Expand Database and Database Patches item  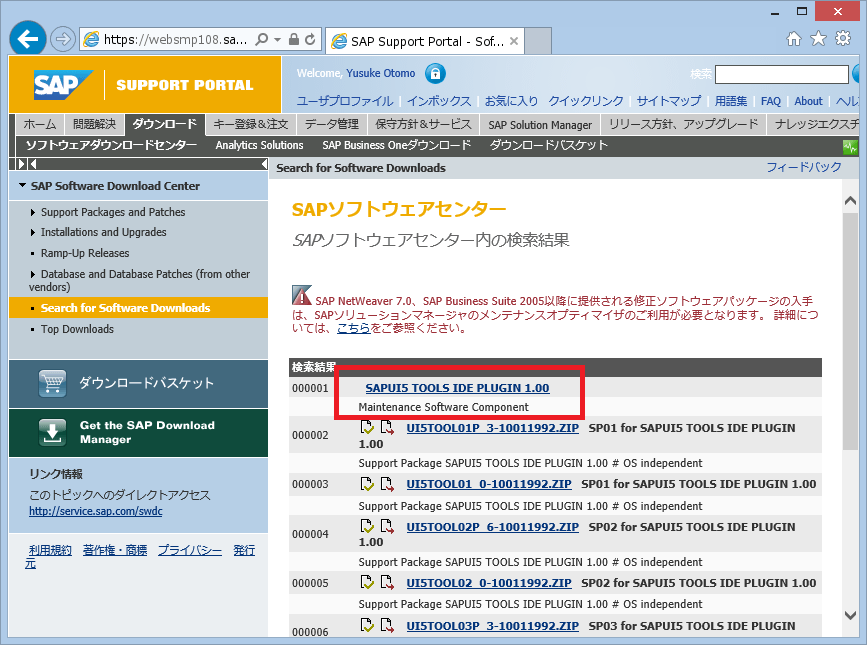coord(33,274)
